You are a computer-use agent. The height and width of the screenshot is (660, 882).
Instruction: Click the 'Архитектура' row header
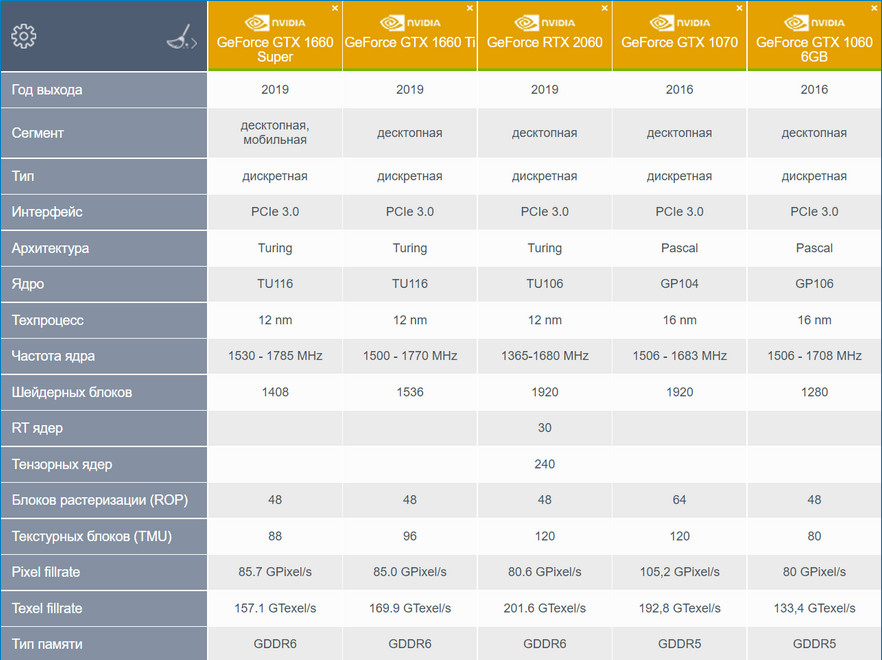[x=50, y=248]
